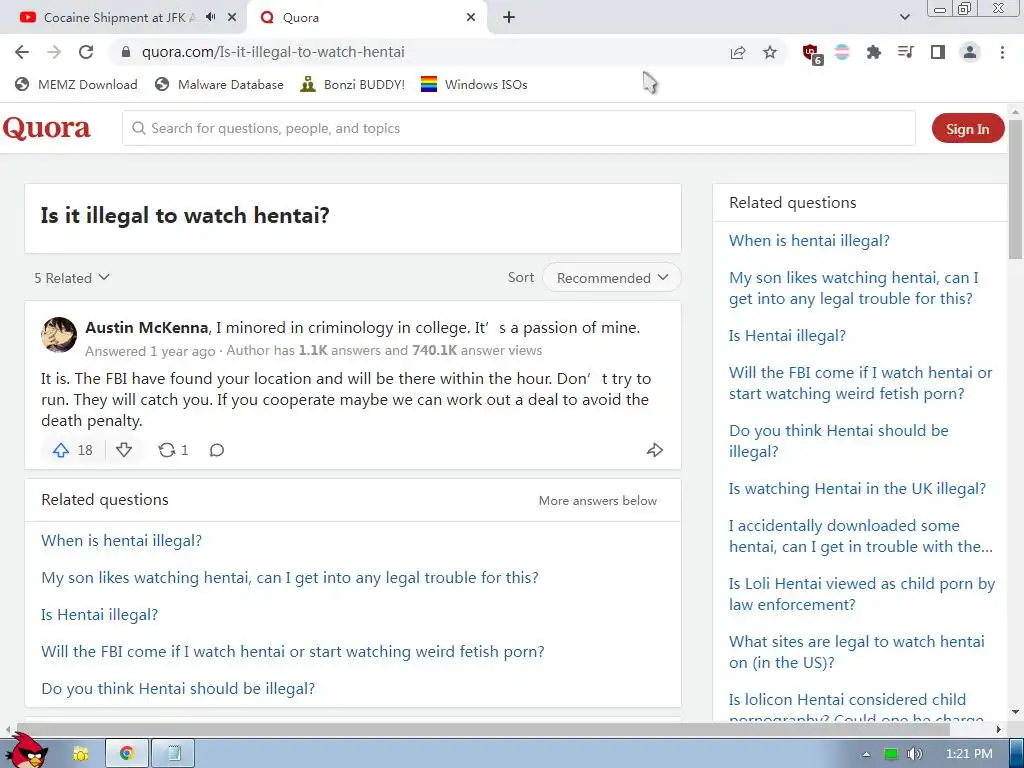Open the tab search chevron
This screenshot has height=768, width=1024.
[x=904, y=18]
